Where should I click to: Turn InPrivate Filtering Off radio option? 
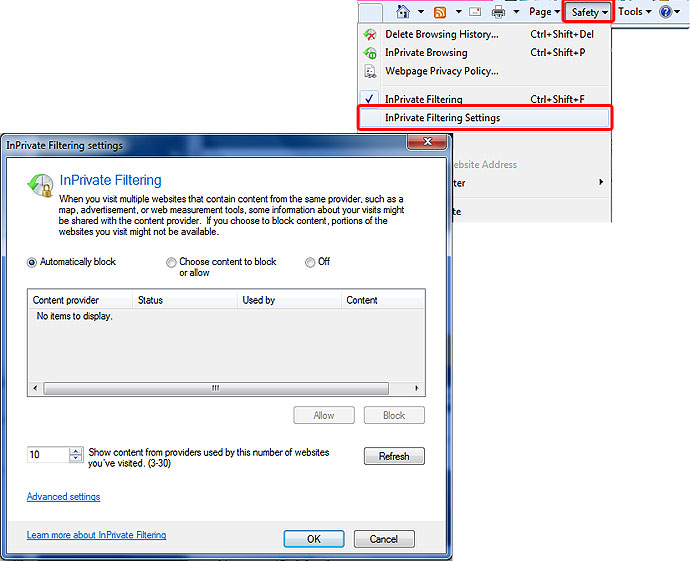pos(310,262)
